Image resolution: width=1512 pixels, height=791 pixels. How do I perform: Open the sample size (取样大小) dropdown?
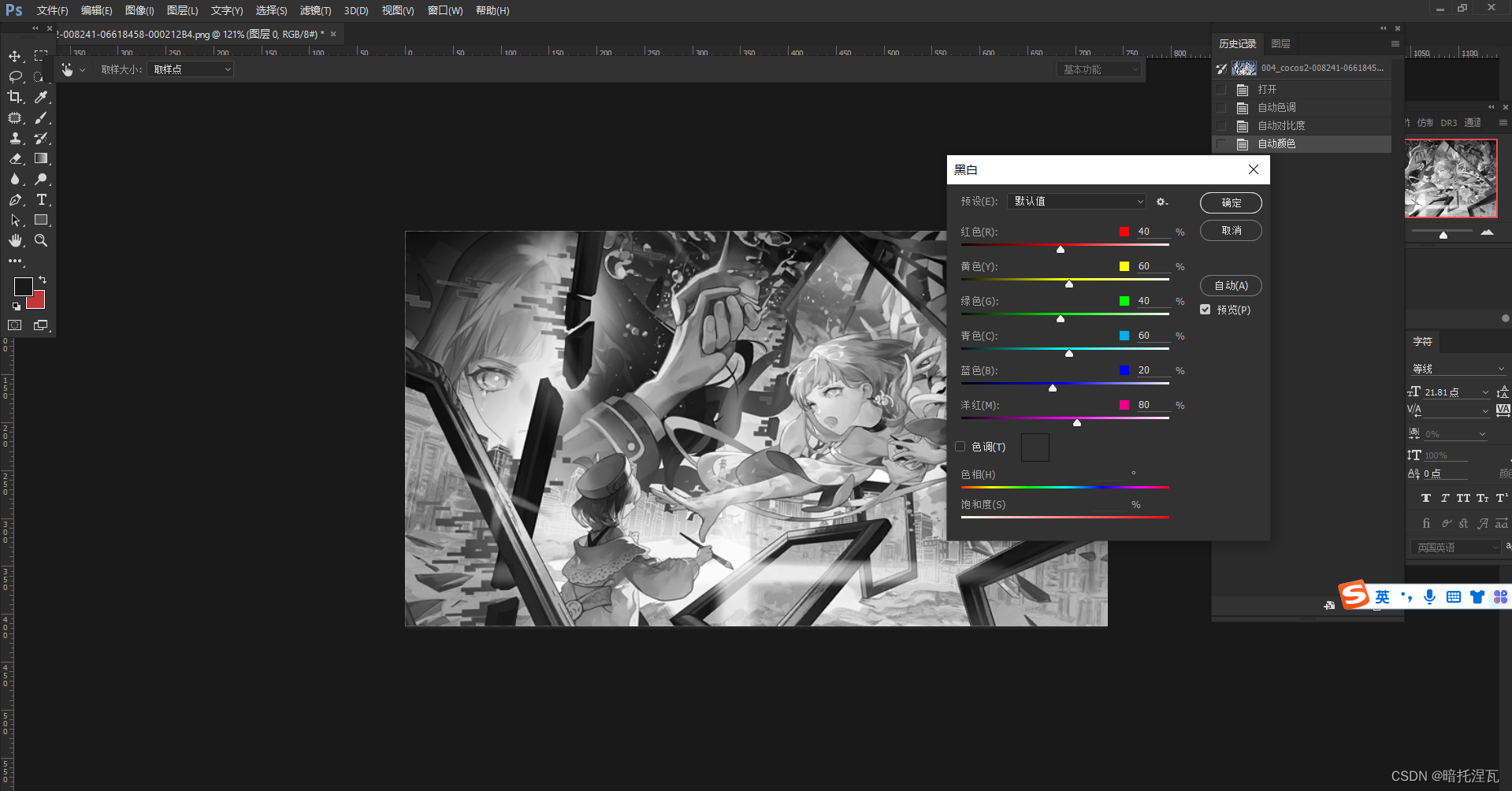[191, 69]
